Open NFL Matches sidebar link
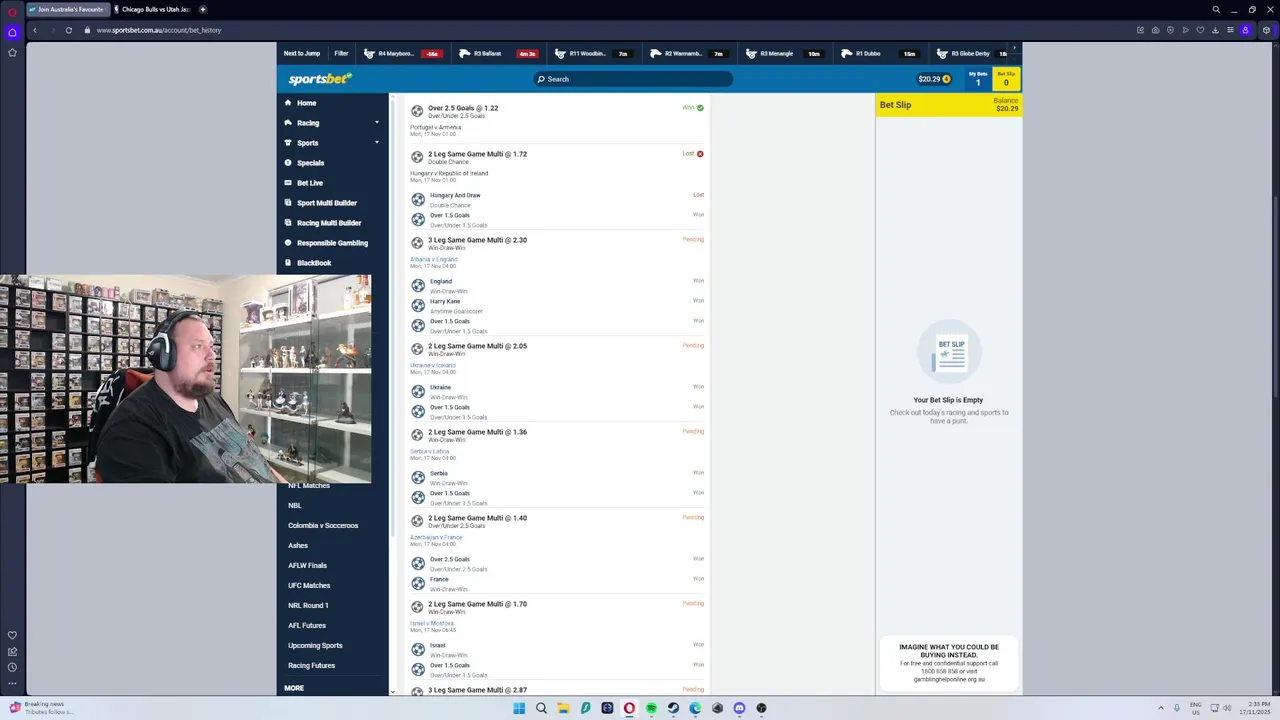This screenshot has height=720, width=1280. tap(309, 486)
